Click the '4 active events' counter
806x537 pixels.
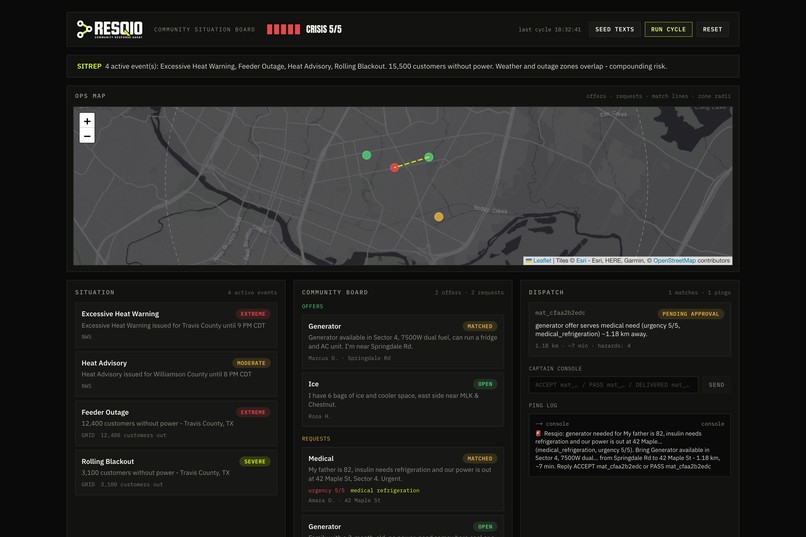pyautogui.click(x=252, y=292)
